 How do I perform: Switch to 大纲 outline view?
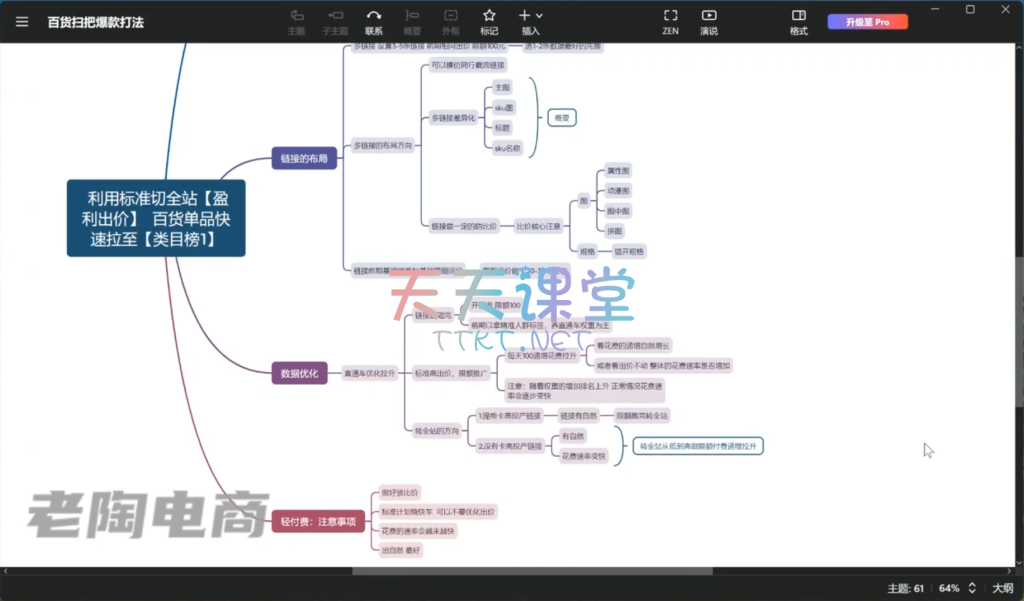pyautogui.click(x=1002, y=588)
